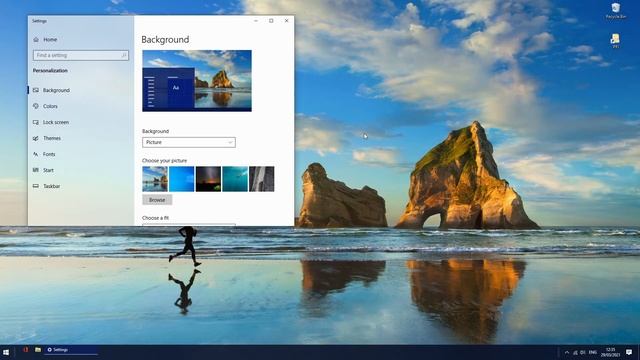Click the volume icon in system tray
The height and width of the screenshot is (360, 640).
[583, 352]
